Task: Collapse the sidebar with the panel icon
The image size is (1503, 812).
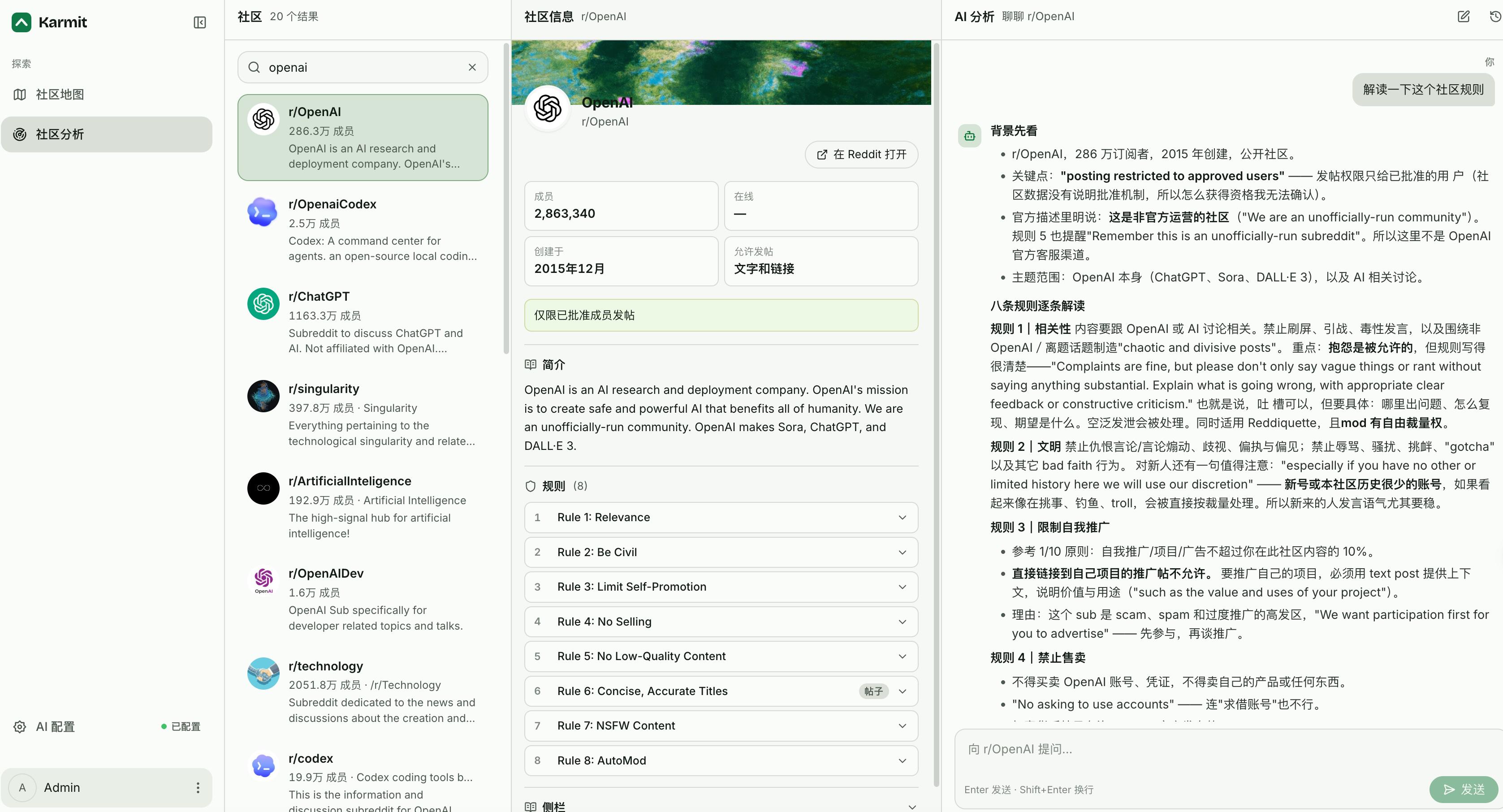Action: coord(199,22)
